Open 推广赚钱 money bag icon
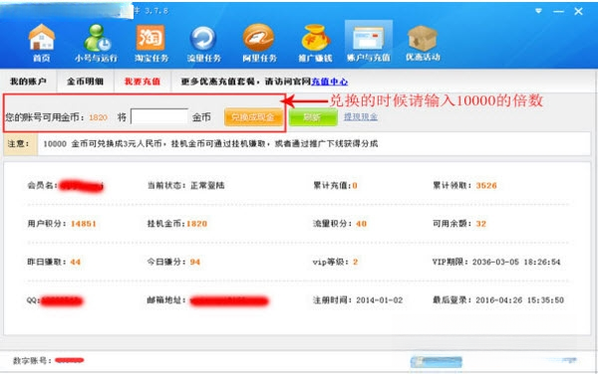 click(315, 43)
